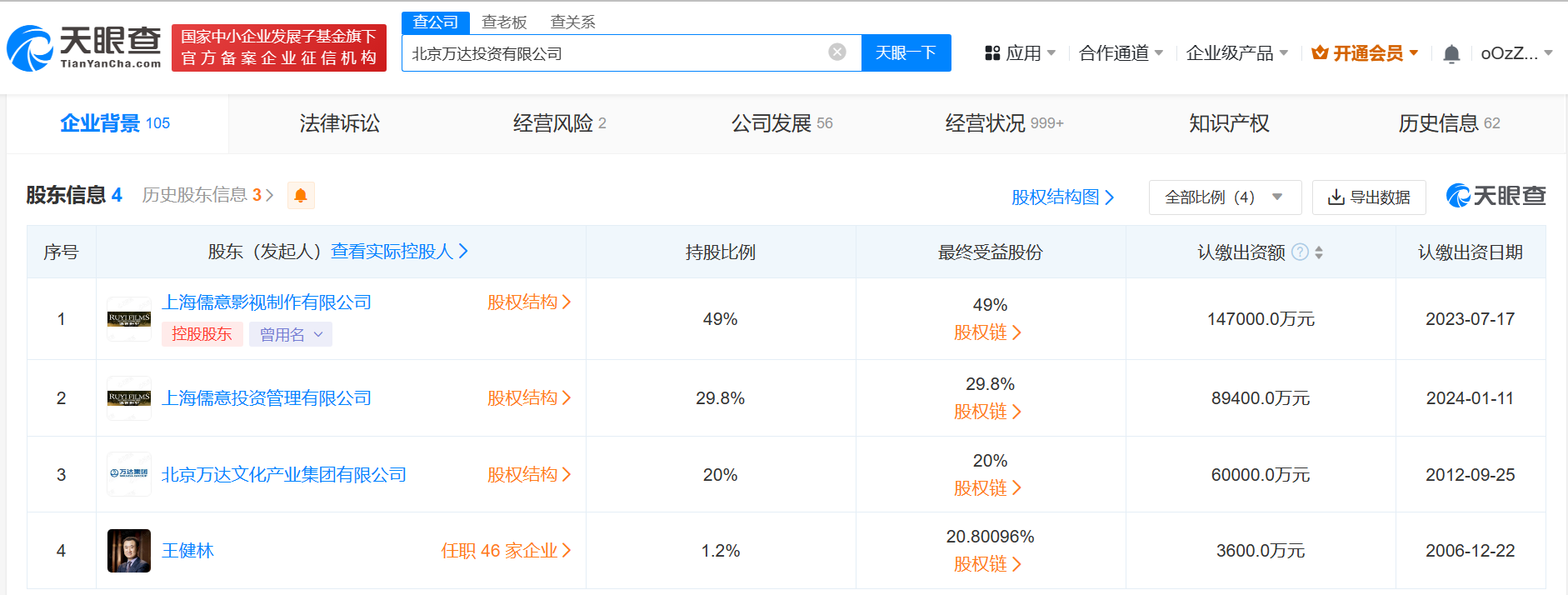Click the 天眼一下 search button
This screenshot has height=595, width=1568.
click(906, 53)
